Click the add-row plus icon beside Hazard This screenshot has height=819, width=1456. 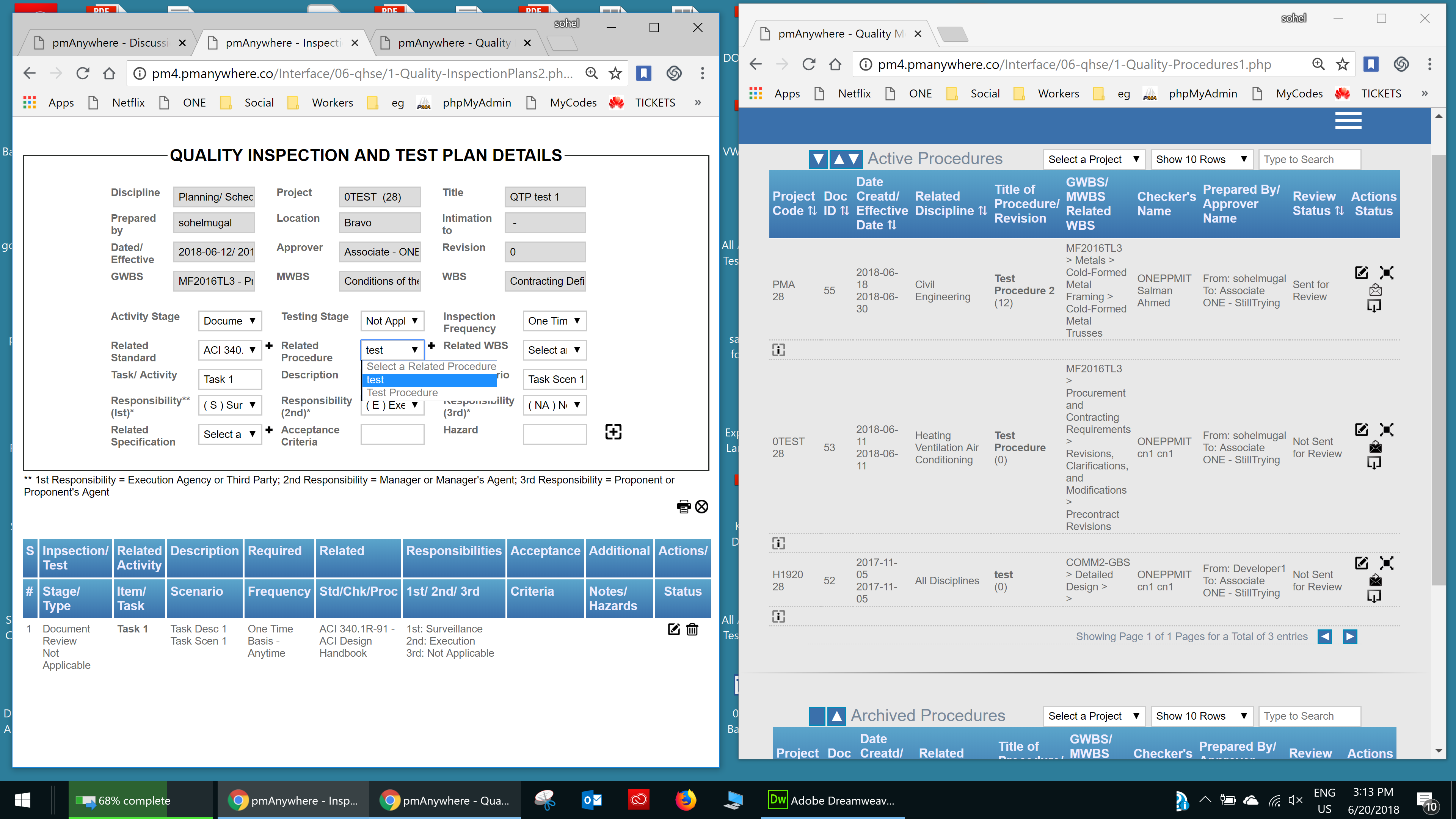click(x=613, y=432)
